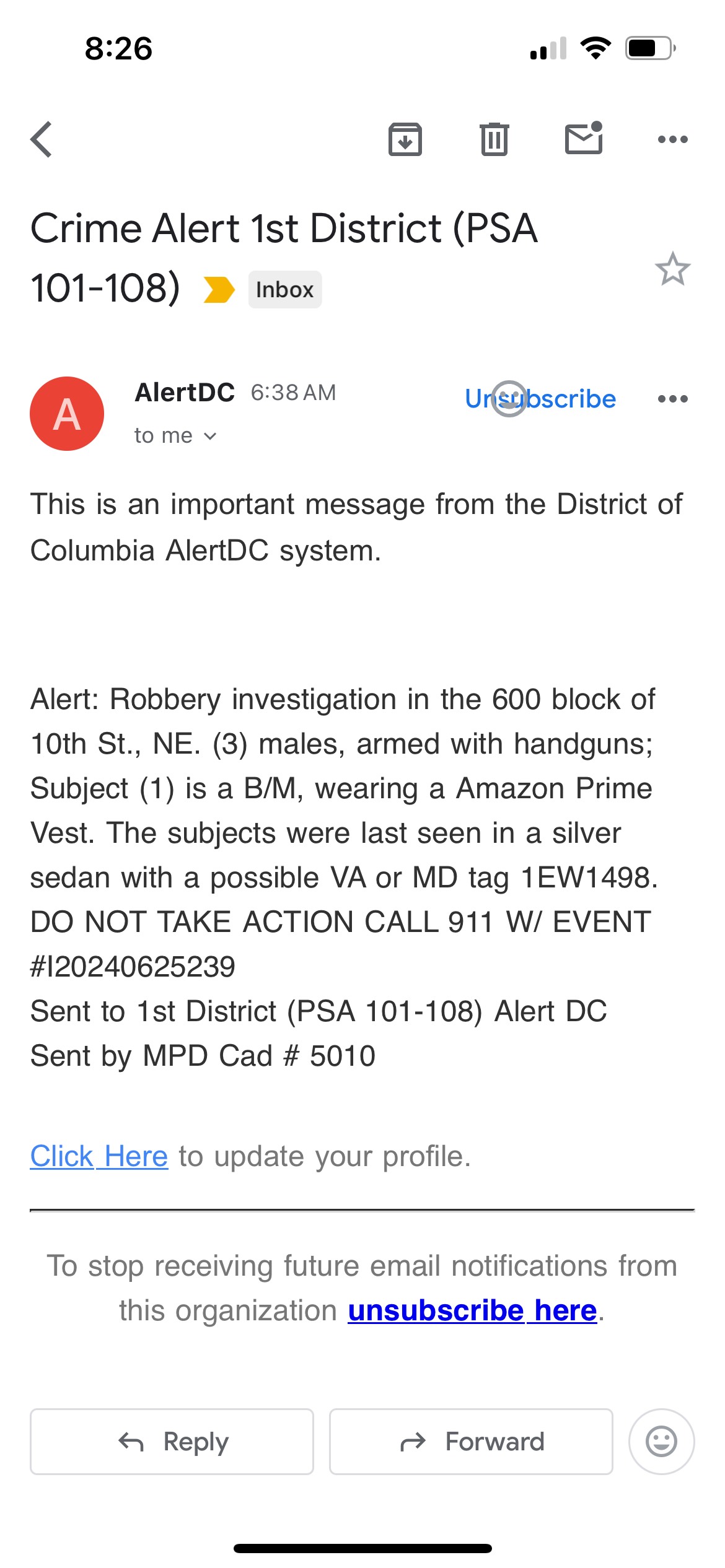The height and width of the screenshot is (1568, 725).
Task: Open the 'unsubscribe here' link
Action: coord(472,1310)
